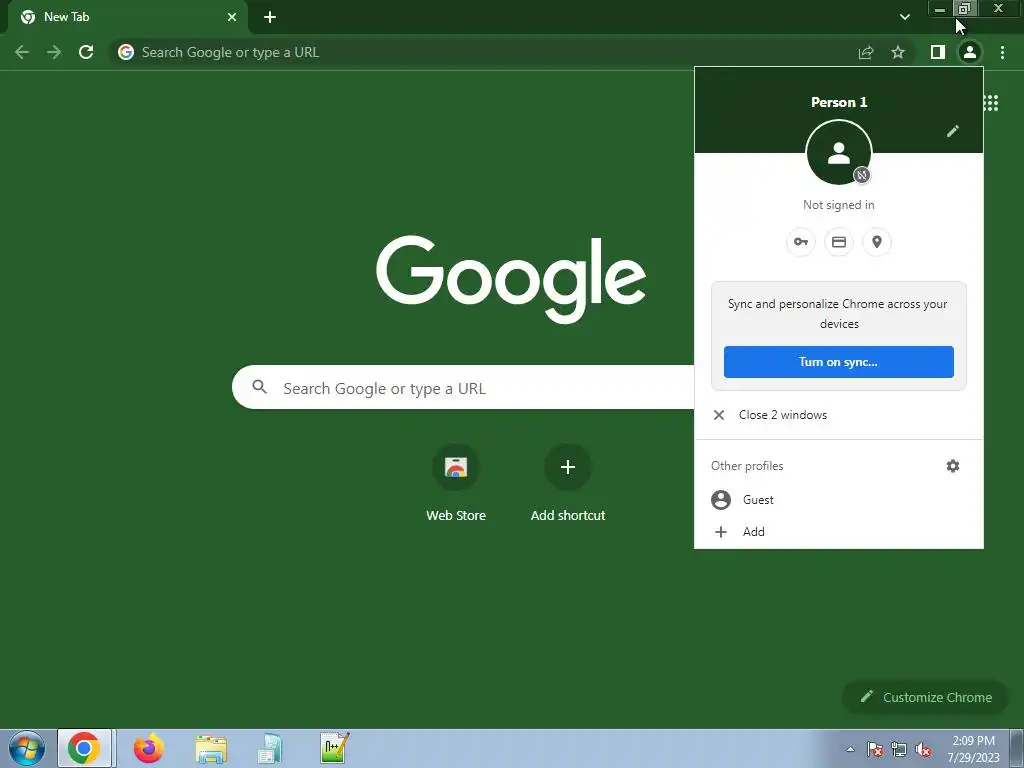Click Customize Chrome button
Image resolution: width=1024 pixels, height=768 pixels.
point(926,697)
